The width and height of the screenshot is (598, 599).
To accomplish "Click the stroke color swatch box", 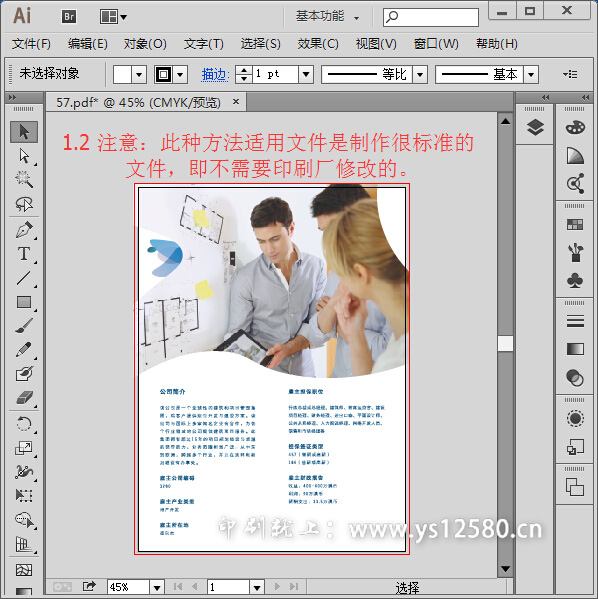I will point(163,74).
